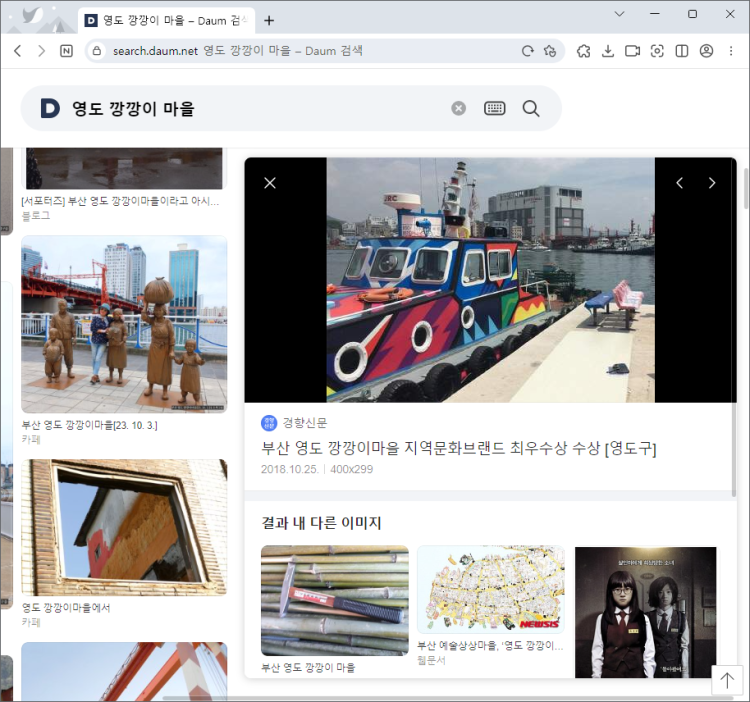Open a new browser tab
The image size is (750, 702).
[269, 20]
